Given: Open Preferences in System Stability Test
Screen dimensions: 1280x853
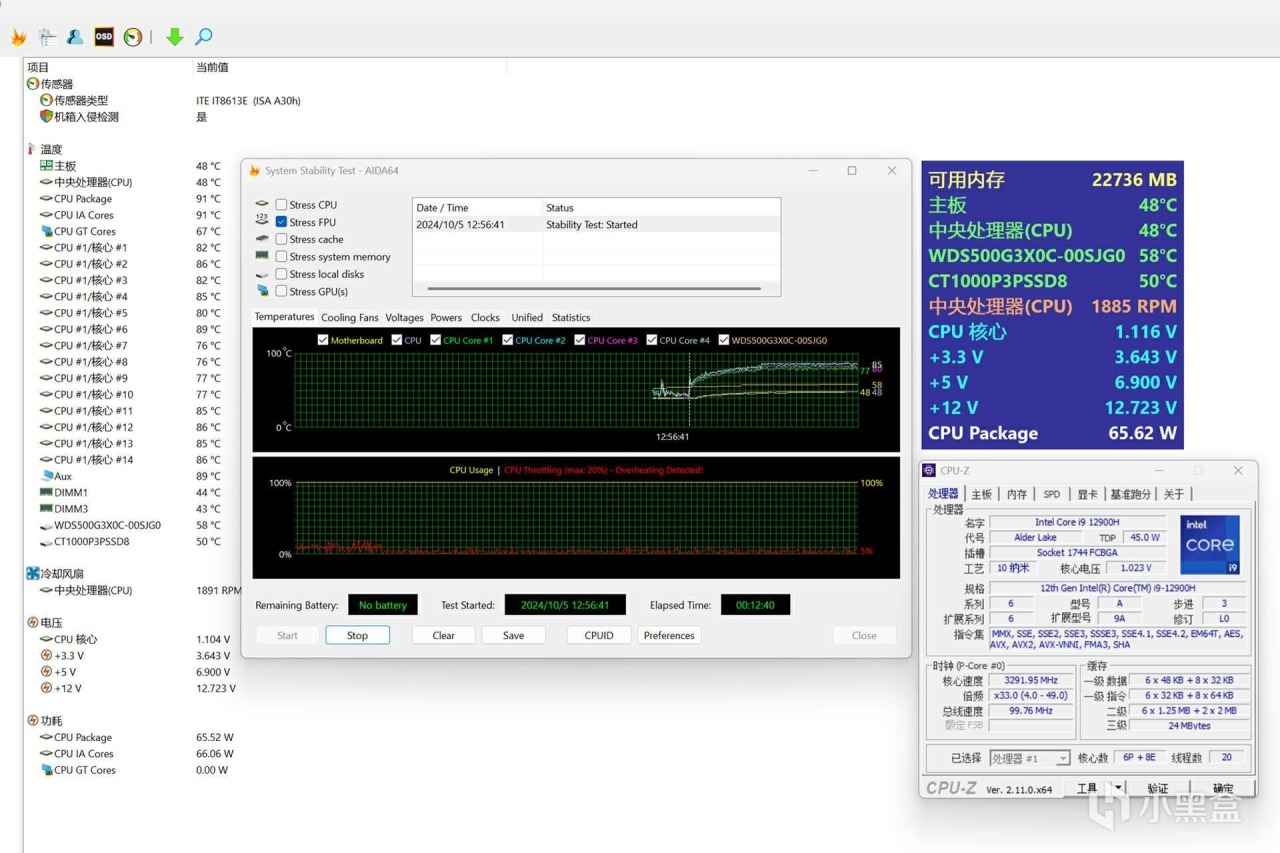Looking at the screenshot, I should point(669,635).
